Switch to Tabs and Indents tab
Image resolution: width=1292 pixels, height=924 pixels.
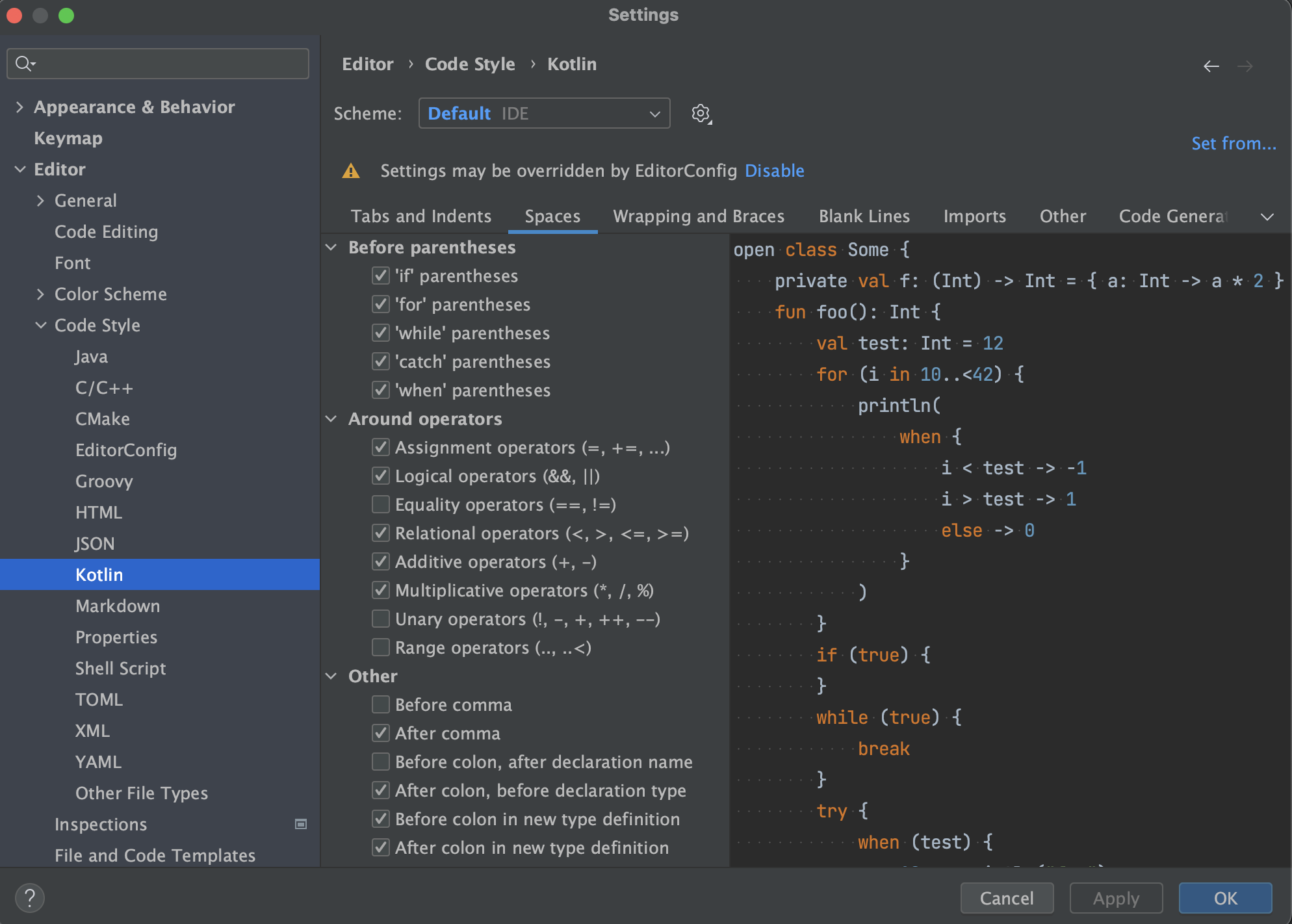coord(421,216)
